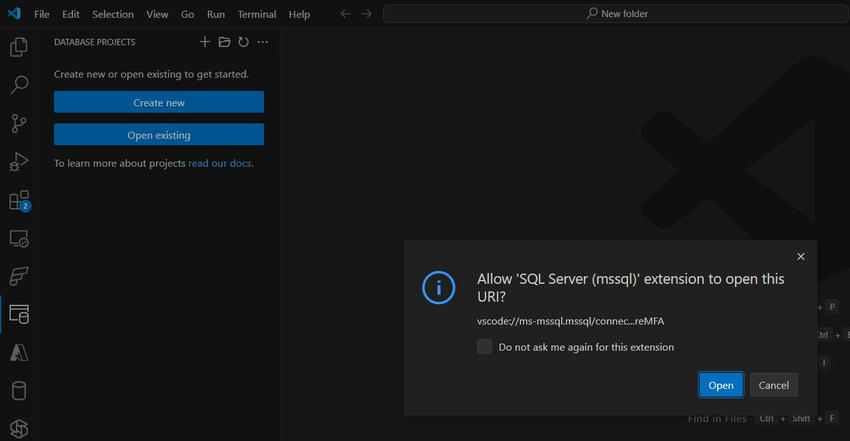850x441 pixels.
Task: Check Do not ask me again checkbox
Action: [485, 347]
